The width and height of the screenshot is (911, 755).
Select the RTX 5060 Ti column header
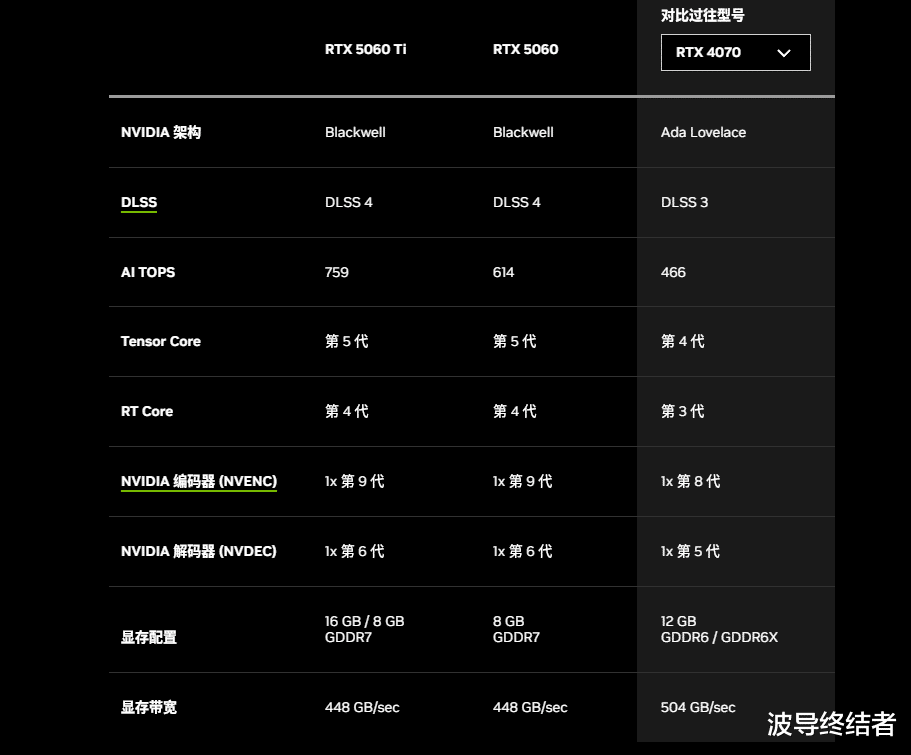365,49
